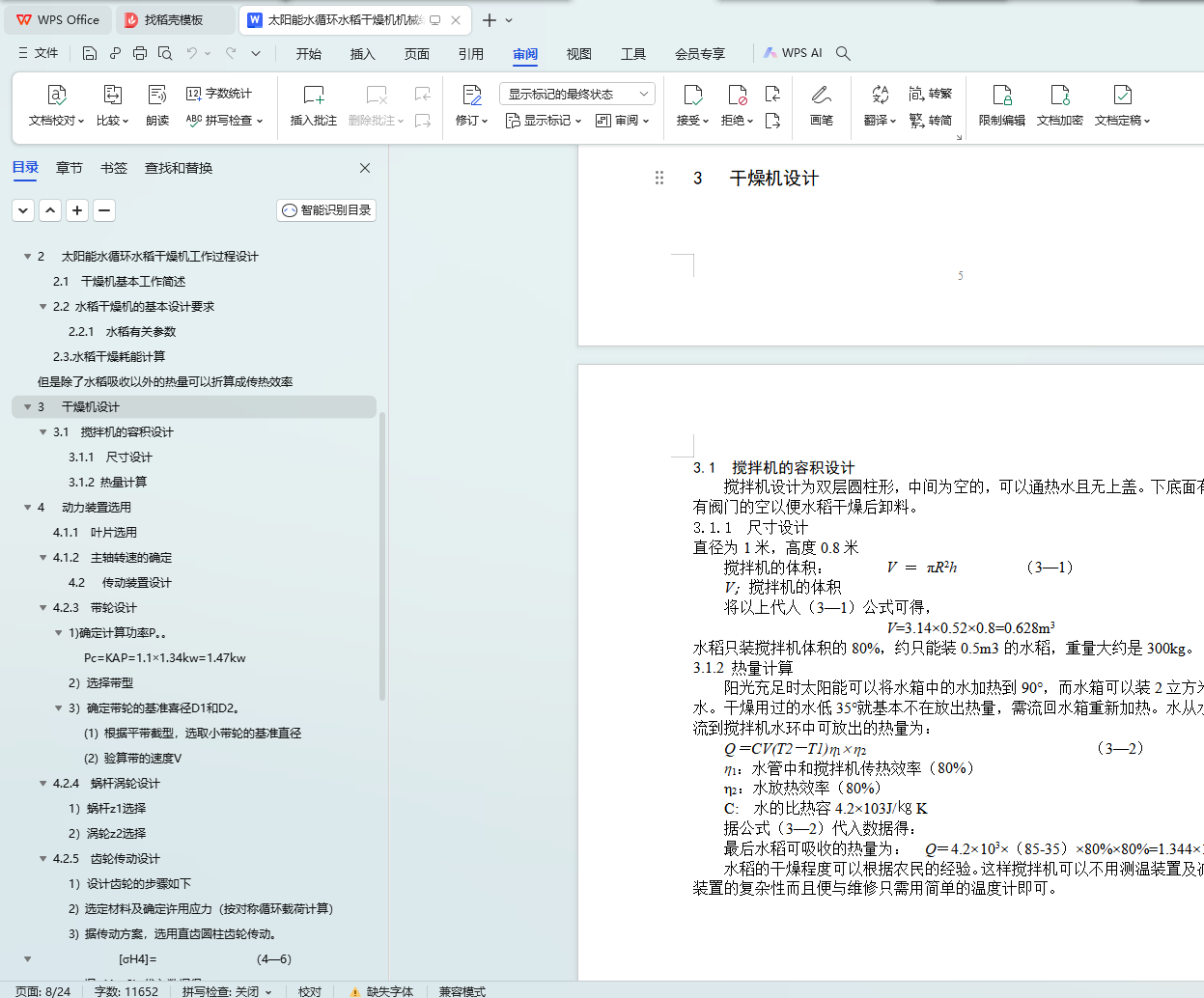
Task: Click the Print icon in quick access bar
Action: click(x=140, y=53)
